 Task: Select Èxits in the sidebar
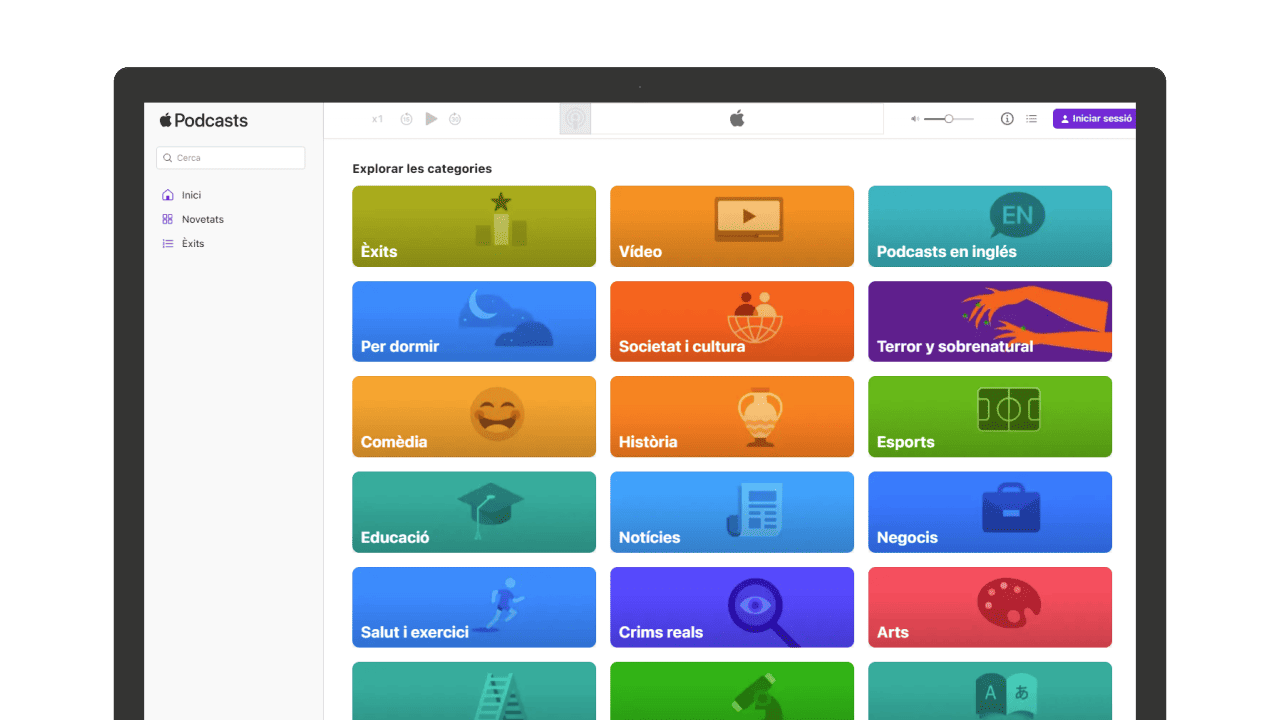coord(192,243)
